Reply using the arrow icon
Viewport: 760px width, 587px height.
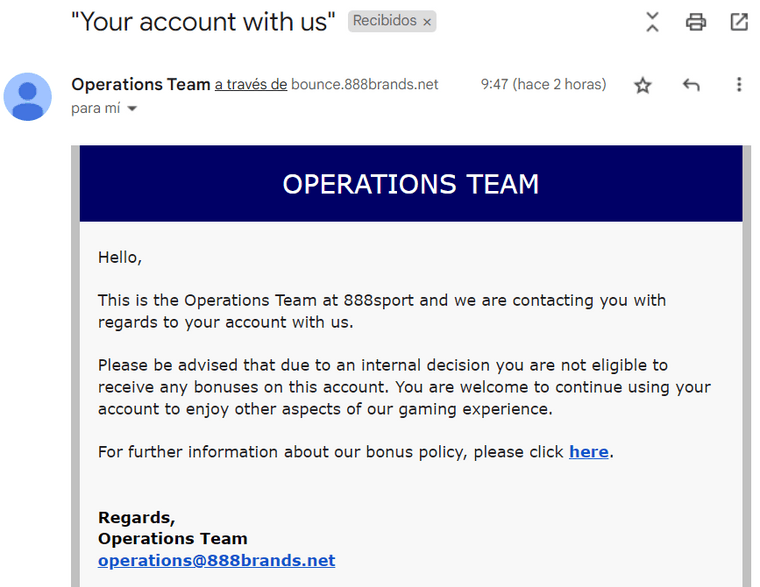click(x=691, y=85)
